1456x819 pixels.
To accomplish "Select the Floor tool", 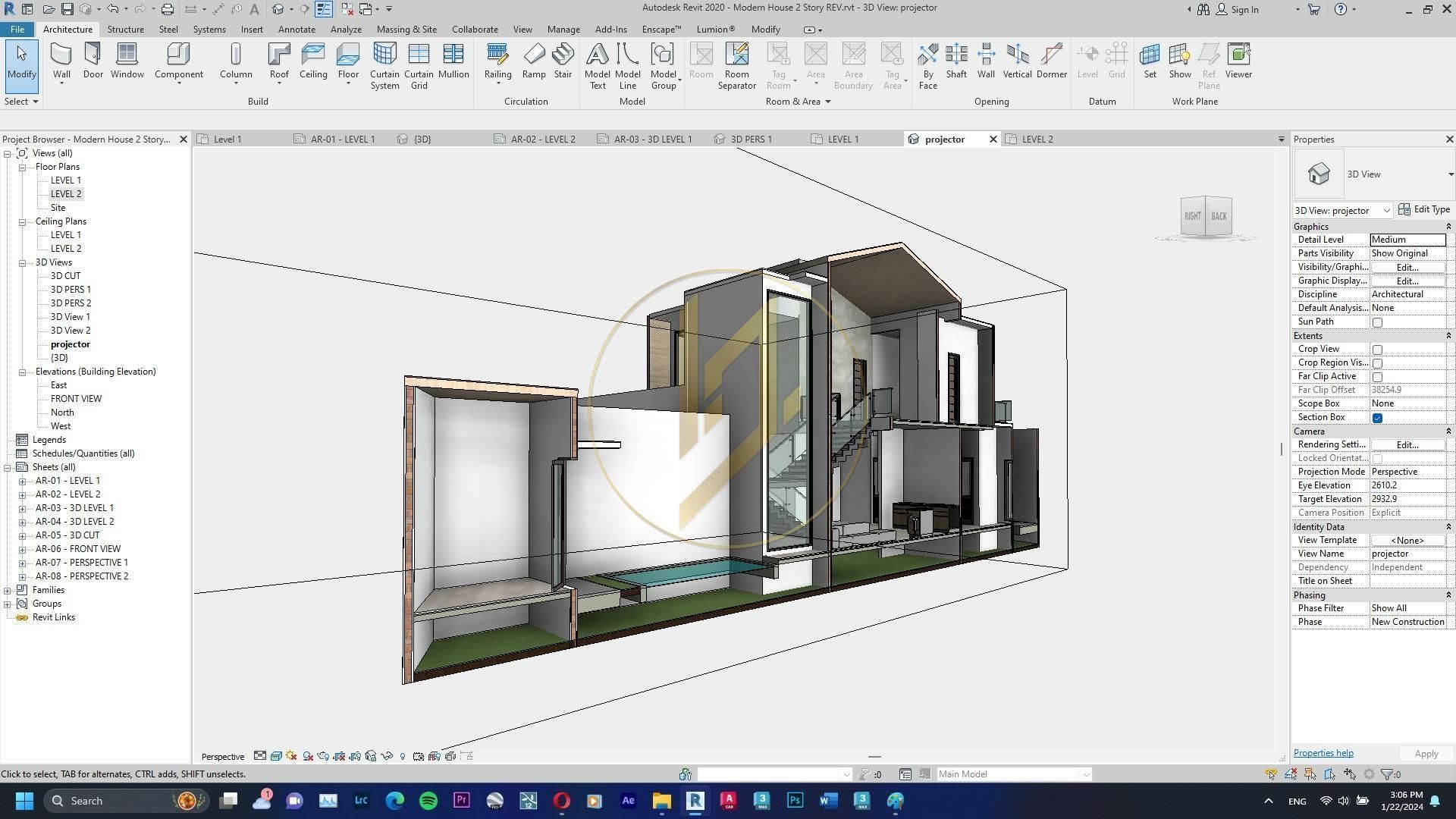I will click(348, 61).
